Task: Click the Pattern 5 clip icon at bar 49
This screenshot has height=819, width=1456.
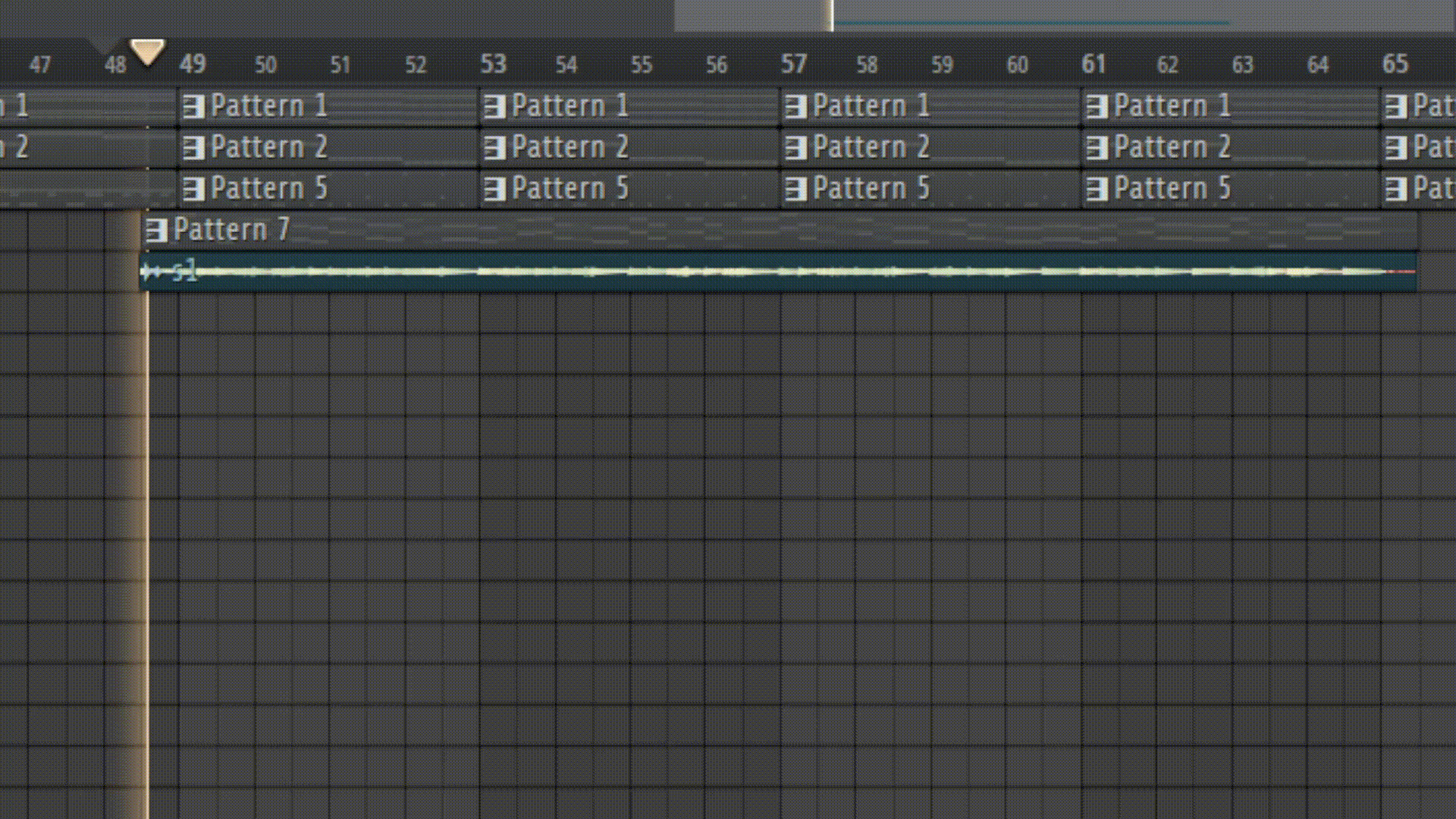Action: tap(193, 188)
